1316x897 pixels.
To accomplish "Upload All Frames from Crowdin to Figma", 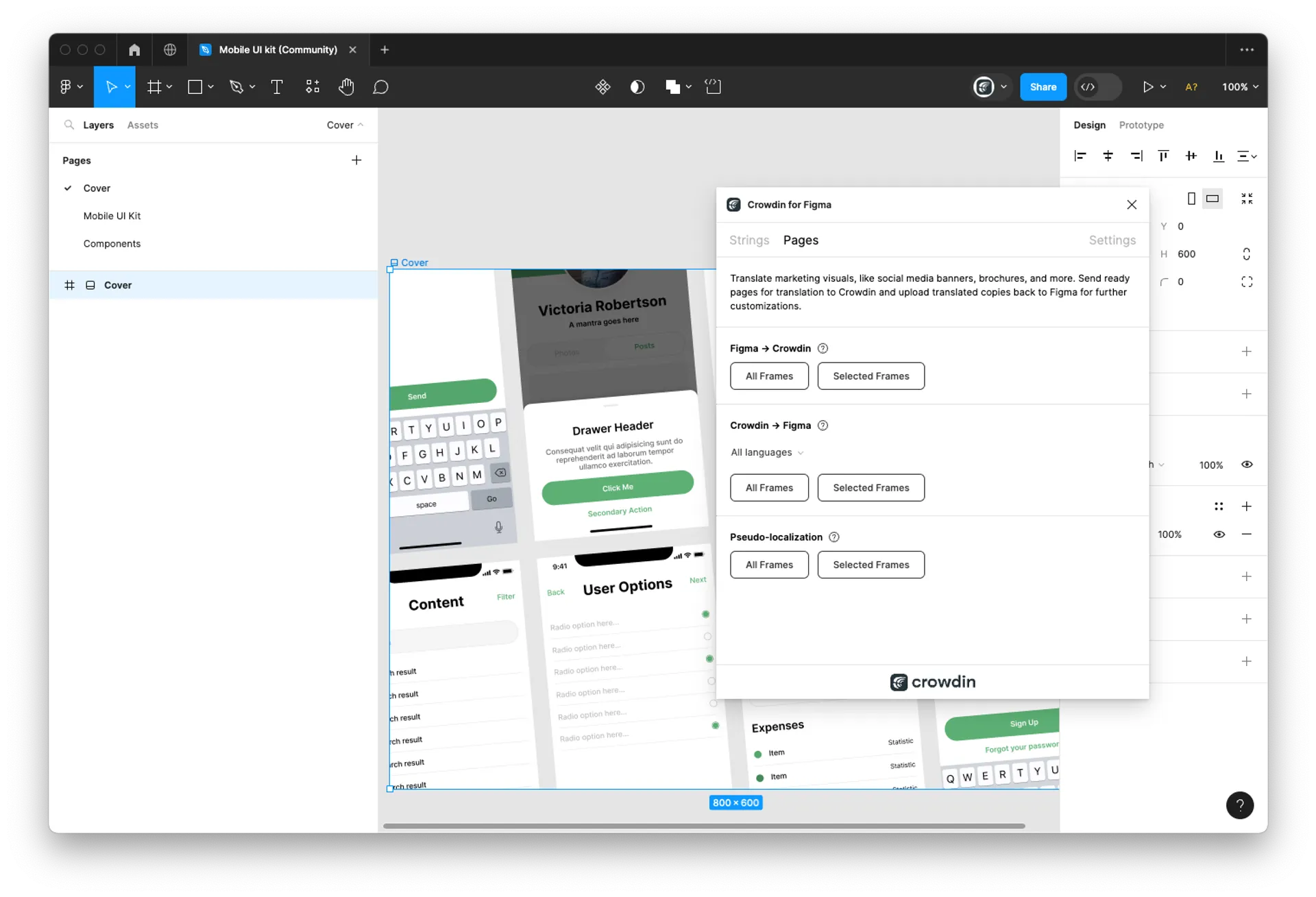I will coord(769,488).
